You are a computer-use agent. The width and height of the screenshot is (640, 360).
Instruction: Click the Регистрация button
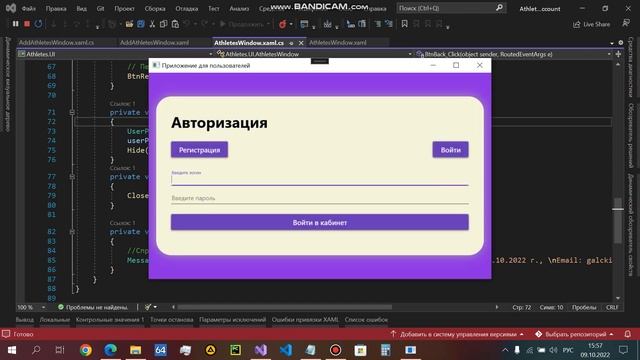[199, 150]
